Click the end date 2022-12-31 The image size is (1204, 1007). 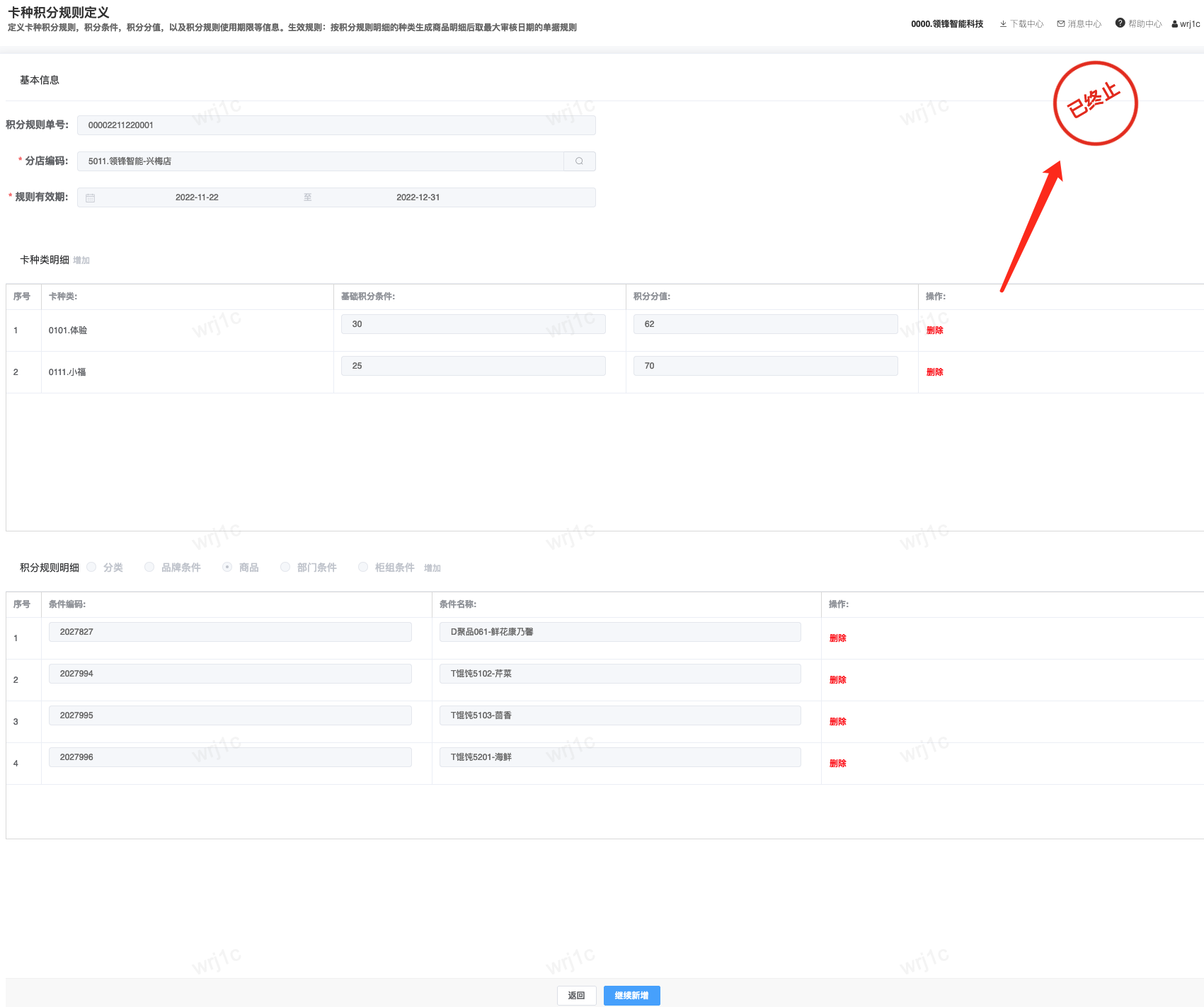tap(418, 197)
